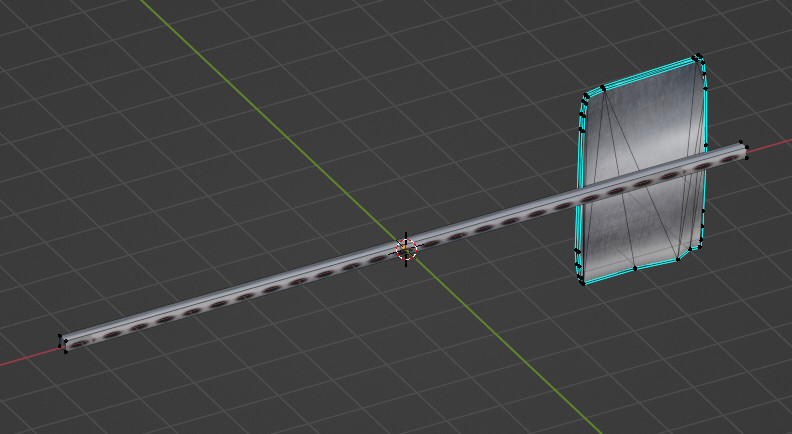Click the 3D cursor at the origin

pos(406,249)
